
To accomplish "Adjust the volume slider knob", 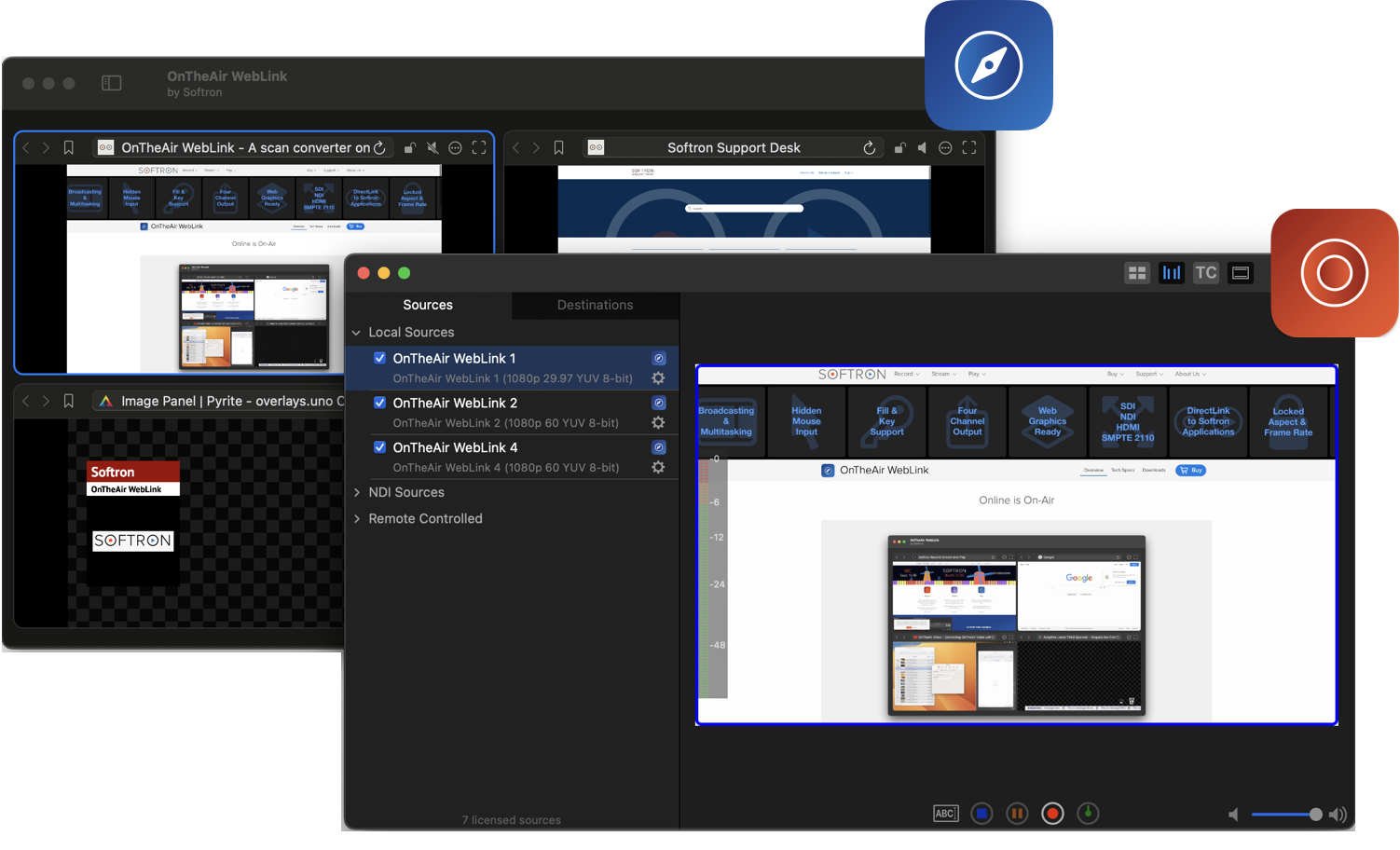I will pyautogui.click(x=1315, y=815).
